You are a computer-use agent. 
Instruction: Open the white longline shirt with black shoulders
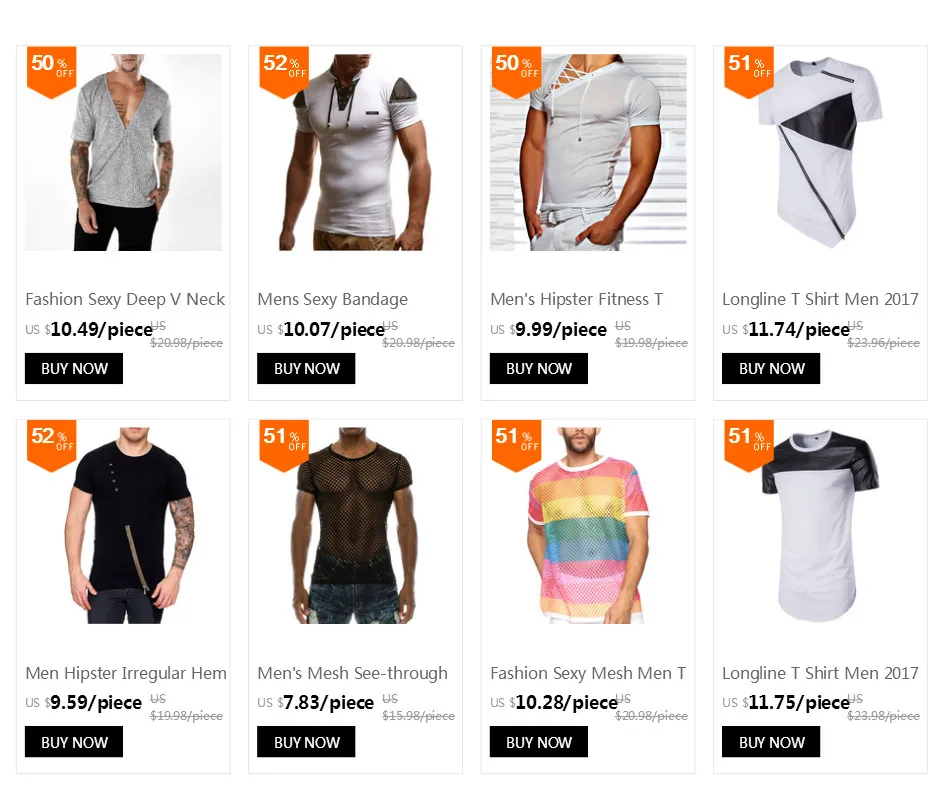click(x=820, y=526)
